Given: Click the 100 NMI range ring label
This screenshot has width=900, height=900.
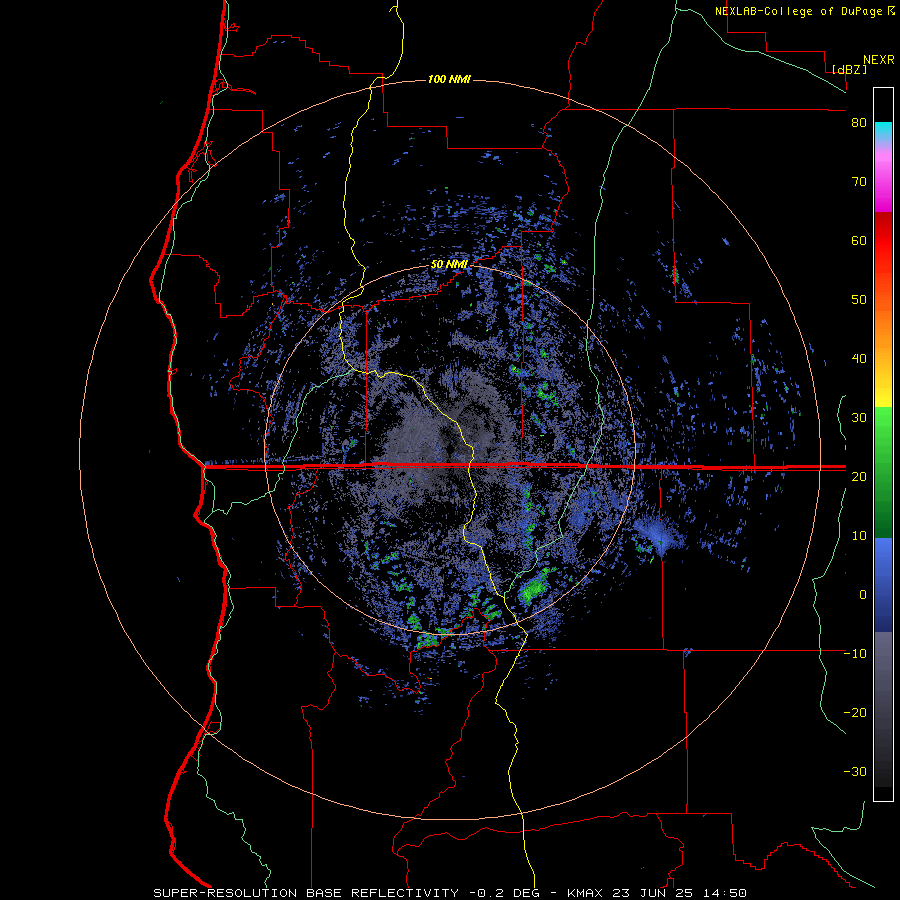Looking at the screenshot, I should [449, 79].
